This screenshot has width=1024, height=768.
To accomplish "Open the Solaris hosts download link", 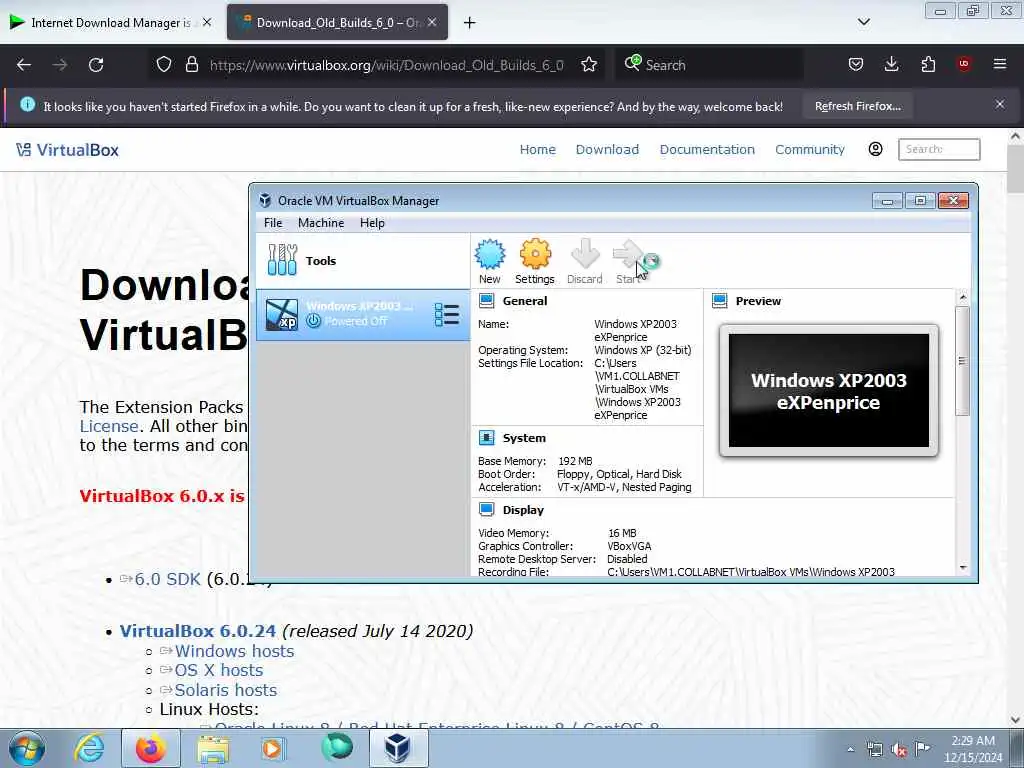I will [x=225, y=690].
